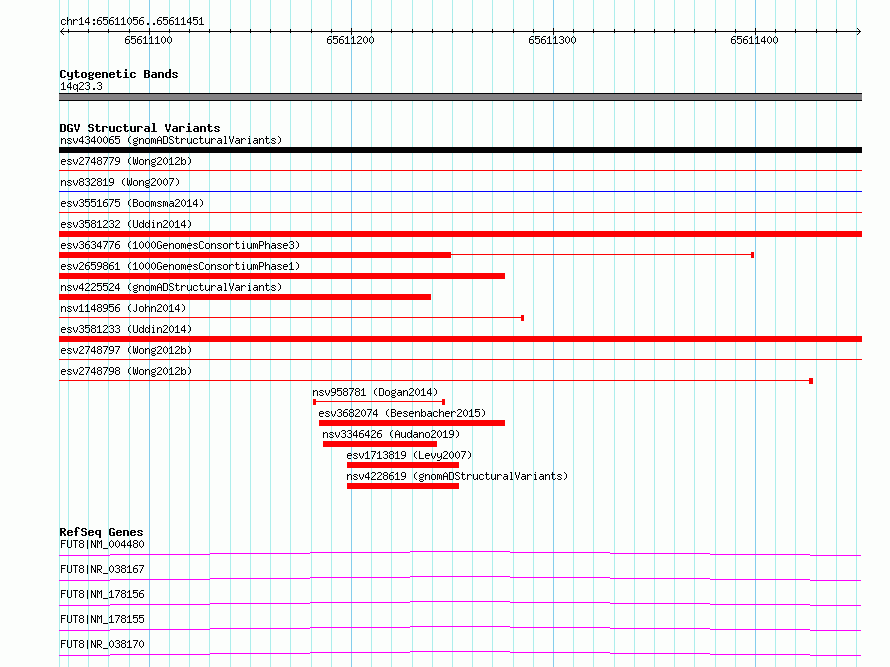Click the black nsv4340065 variant bar
This screenshot has height=667, width=890.
tap(460, 150)
